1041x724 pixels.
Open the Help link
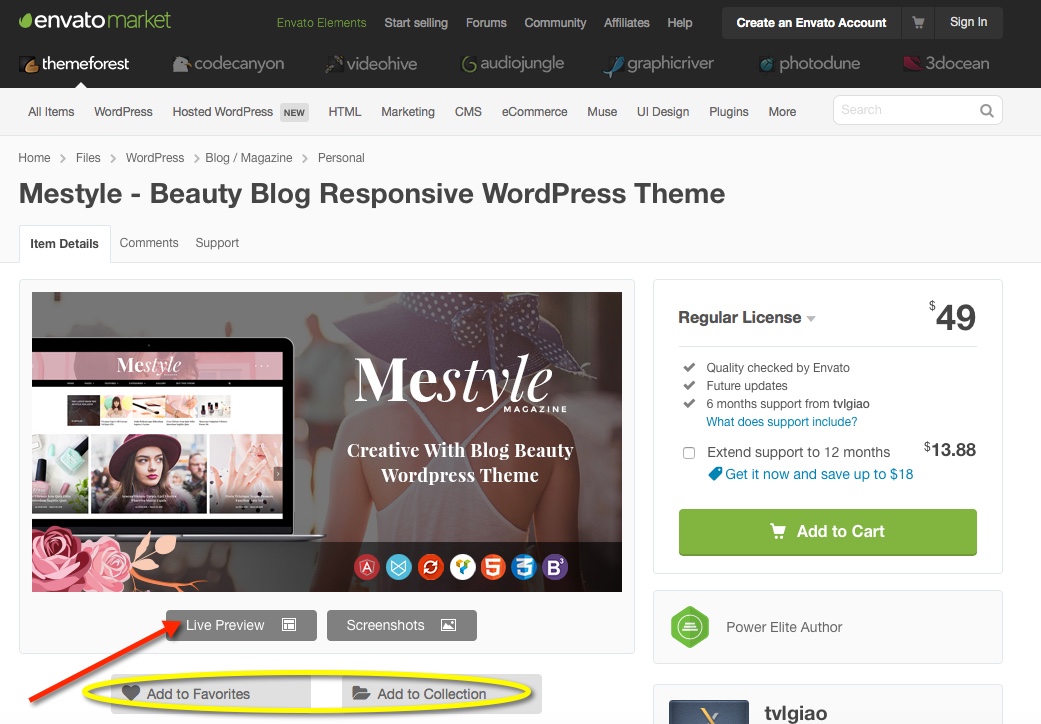click(x=679, y=23)
